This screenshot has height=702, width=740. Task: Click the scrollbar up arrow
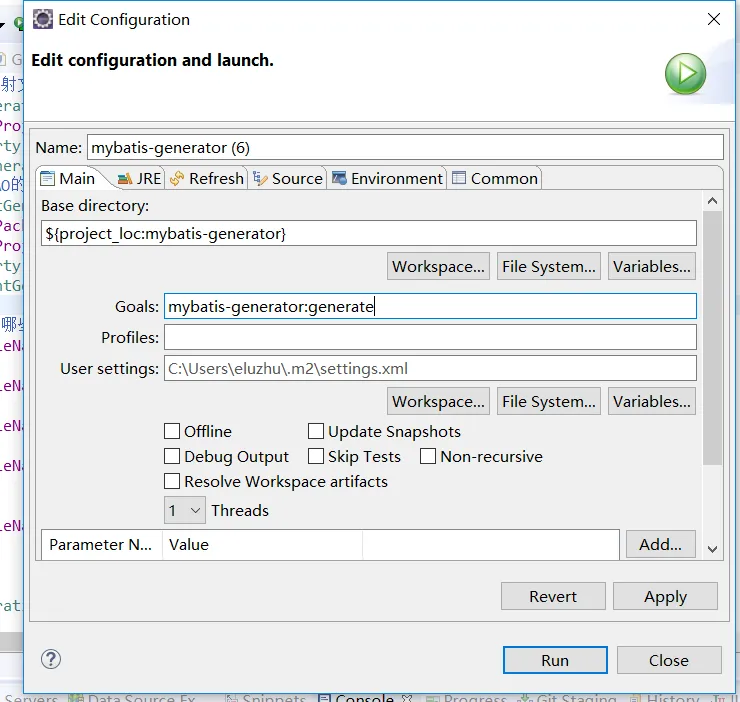[x=712, y=201]
